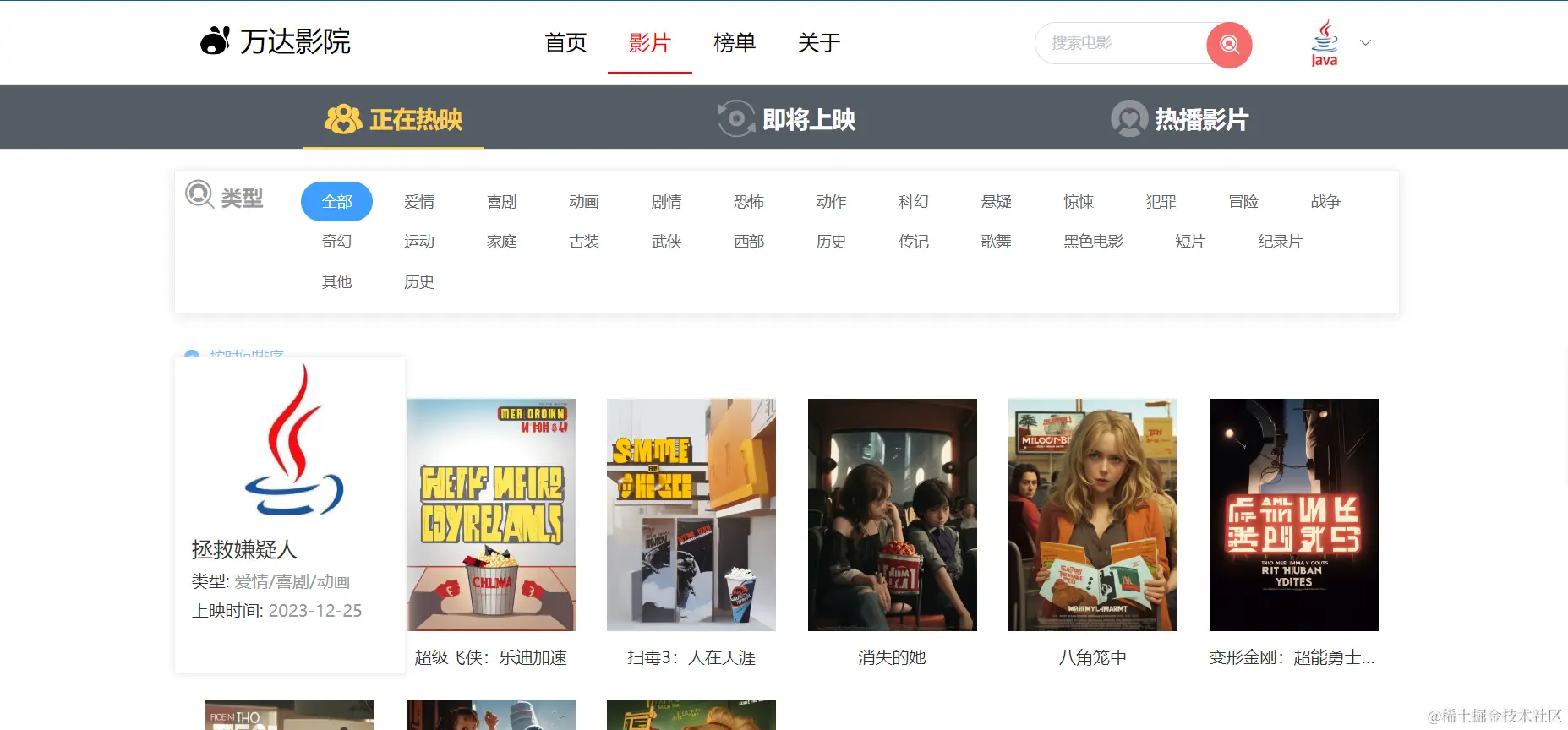Viewport: 1568px width, 730px height.
Task: Select the 全部 genre filter
Action: click(x=336, y=201)
